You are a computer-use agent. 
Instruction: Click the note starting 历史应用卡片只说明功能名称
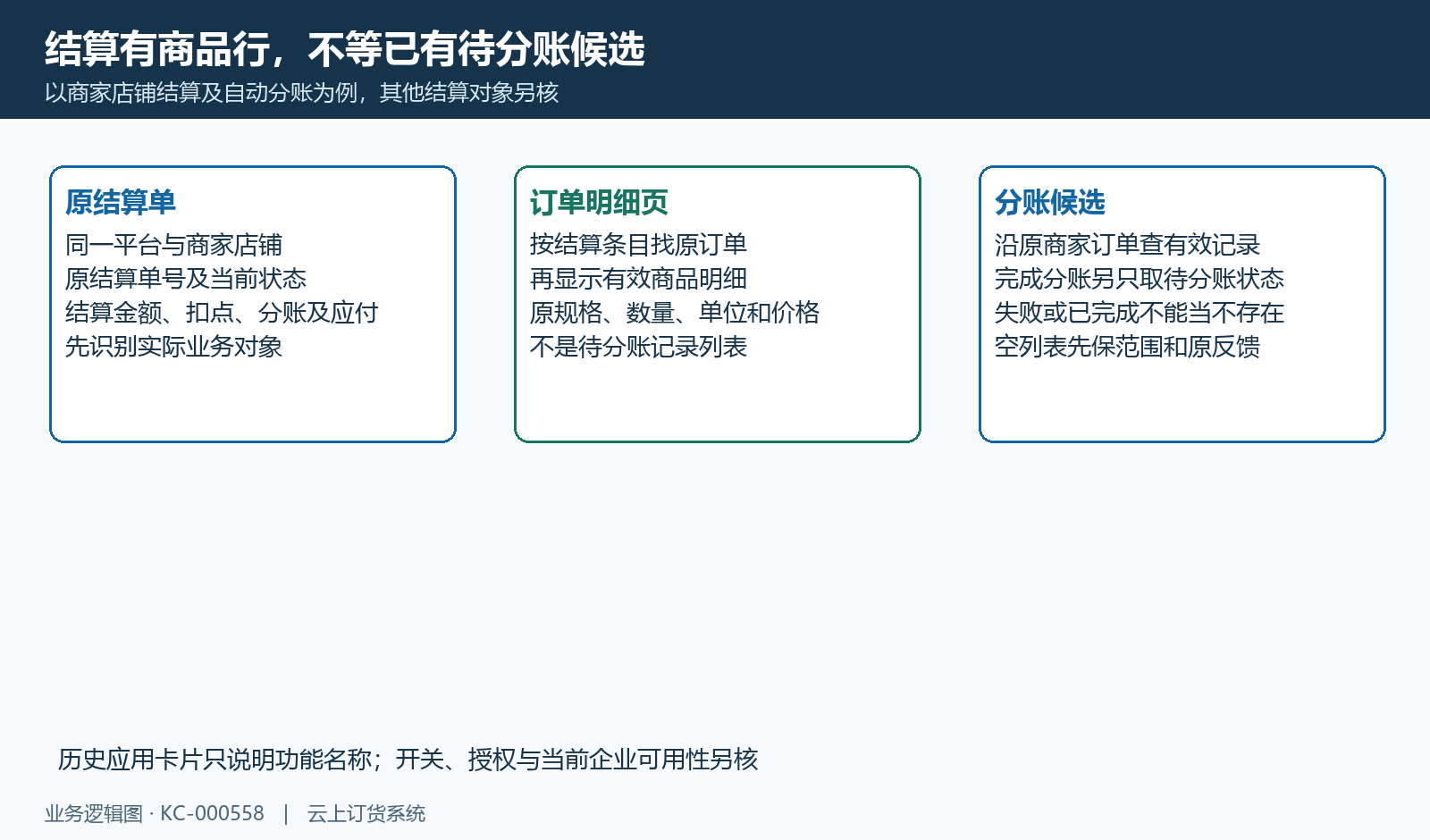click(408, 760)
